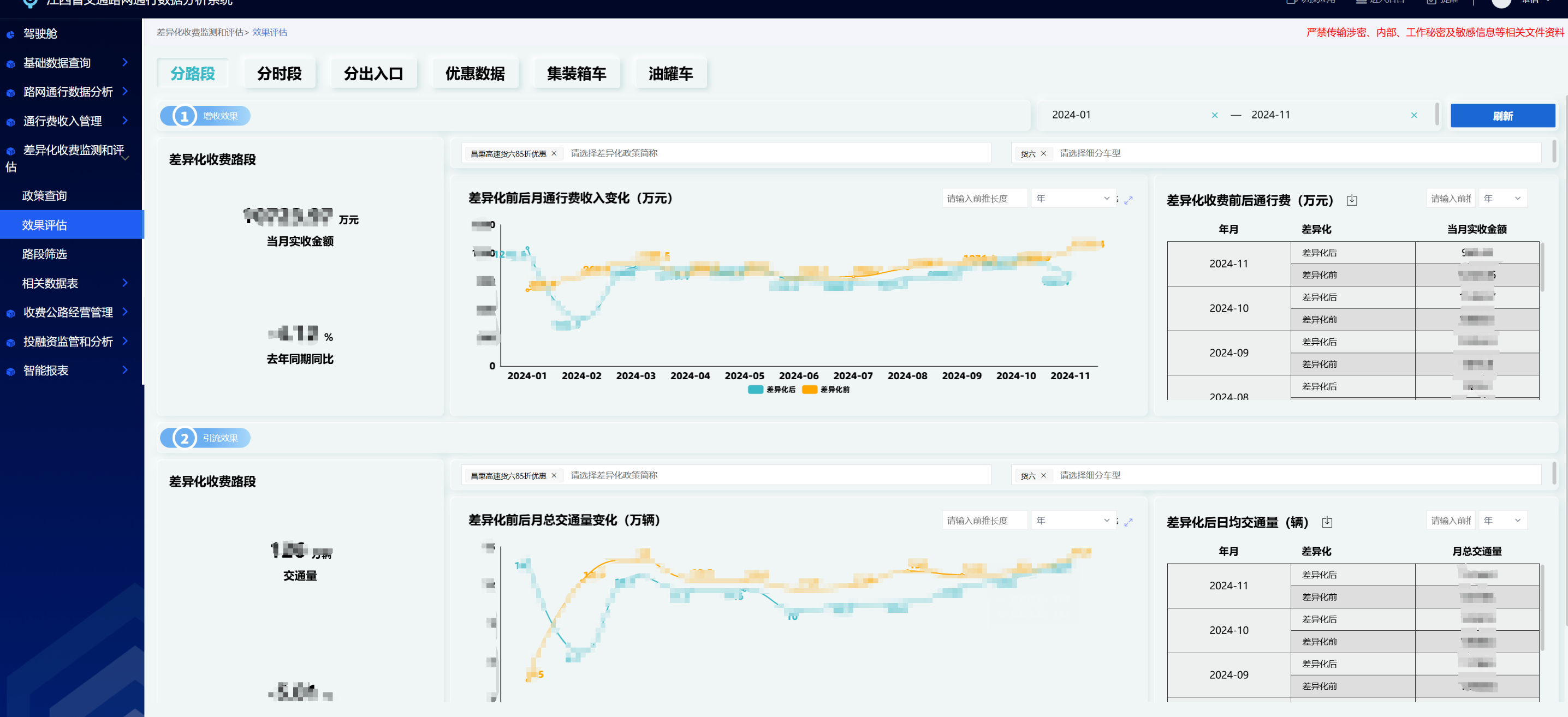This screenshot has width=1568, height=717.
Task: Open the 年 dropdown of the 通行费收入变化 chart
Action: (1073, 198)
